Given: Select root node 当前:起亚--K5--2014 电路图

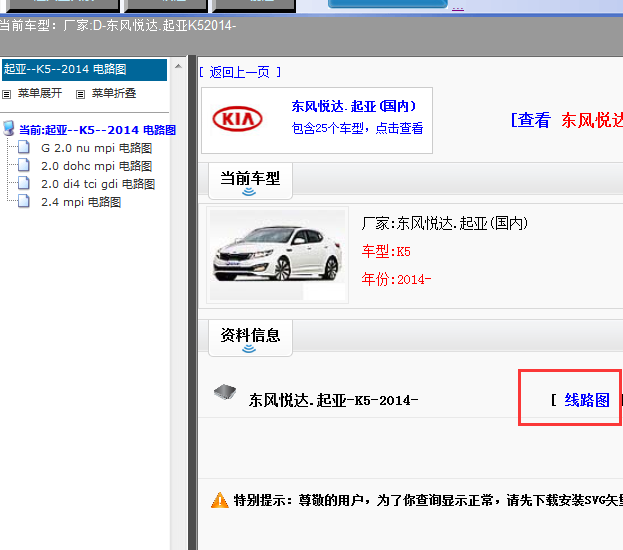Looking at the screenshot, I should coord(97,130).
